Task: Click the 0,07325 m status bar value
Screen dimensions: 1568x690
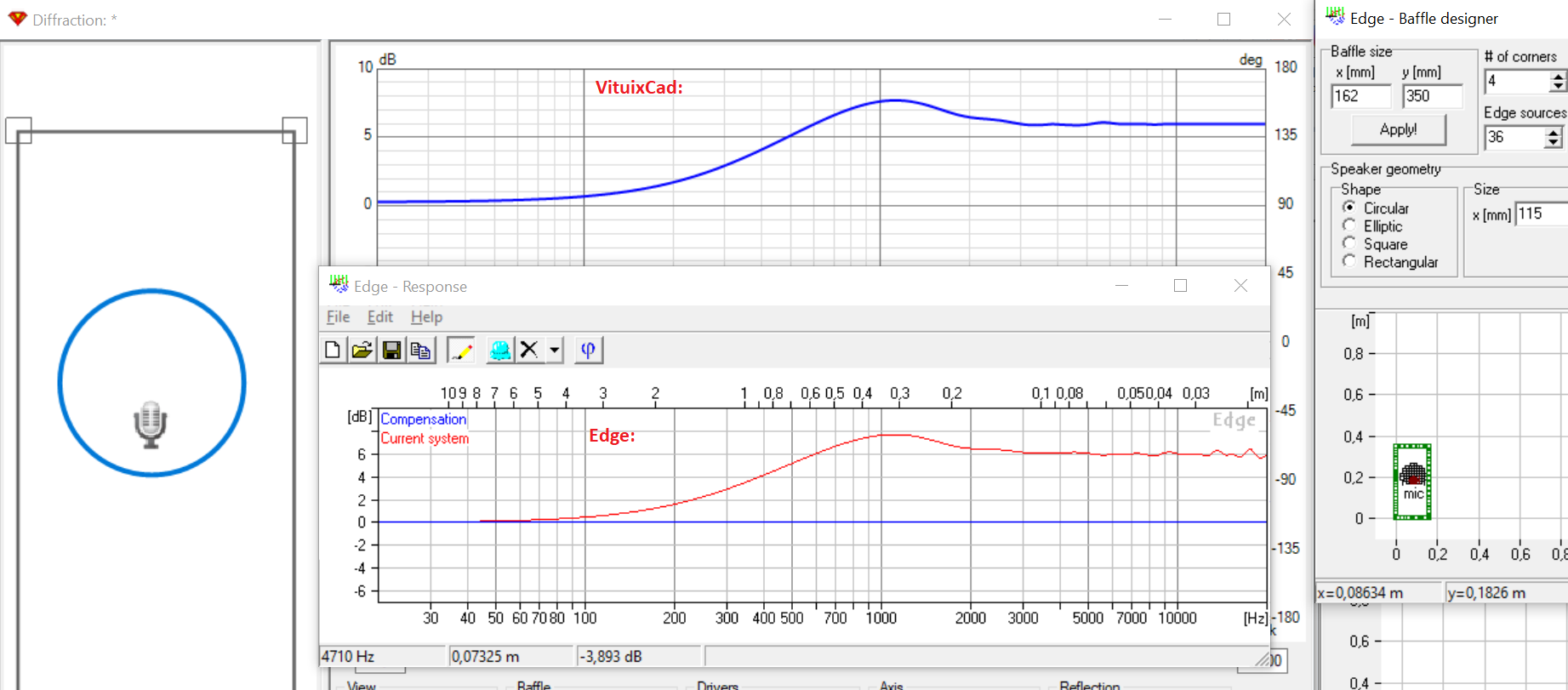Action: pyautogui.click(x=510, y=656)
